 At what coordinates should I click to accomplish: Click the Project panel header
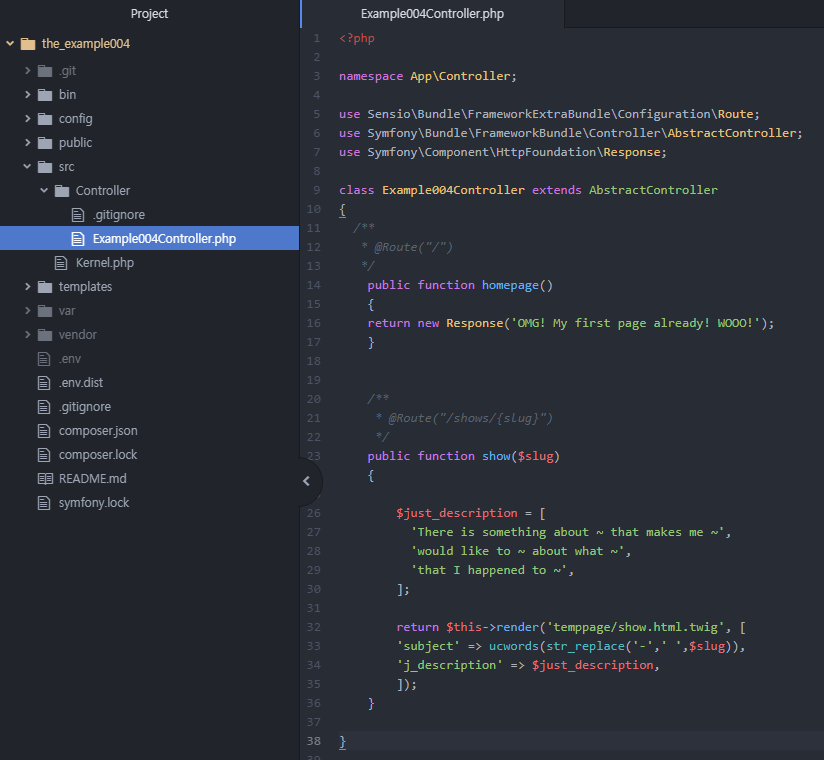(x=149, y=14)
